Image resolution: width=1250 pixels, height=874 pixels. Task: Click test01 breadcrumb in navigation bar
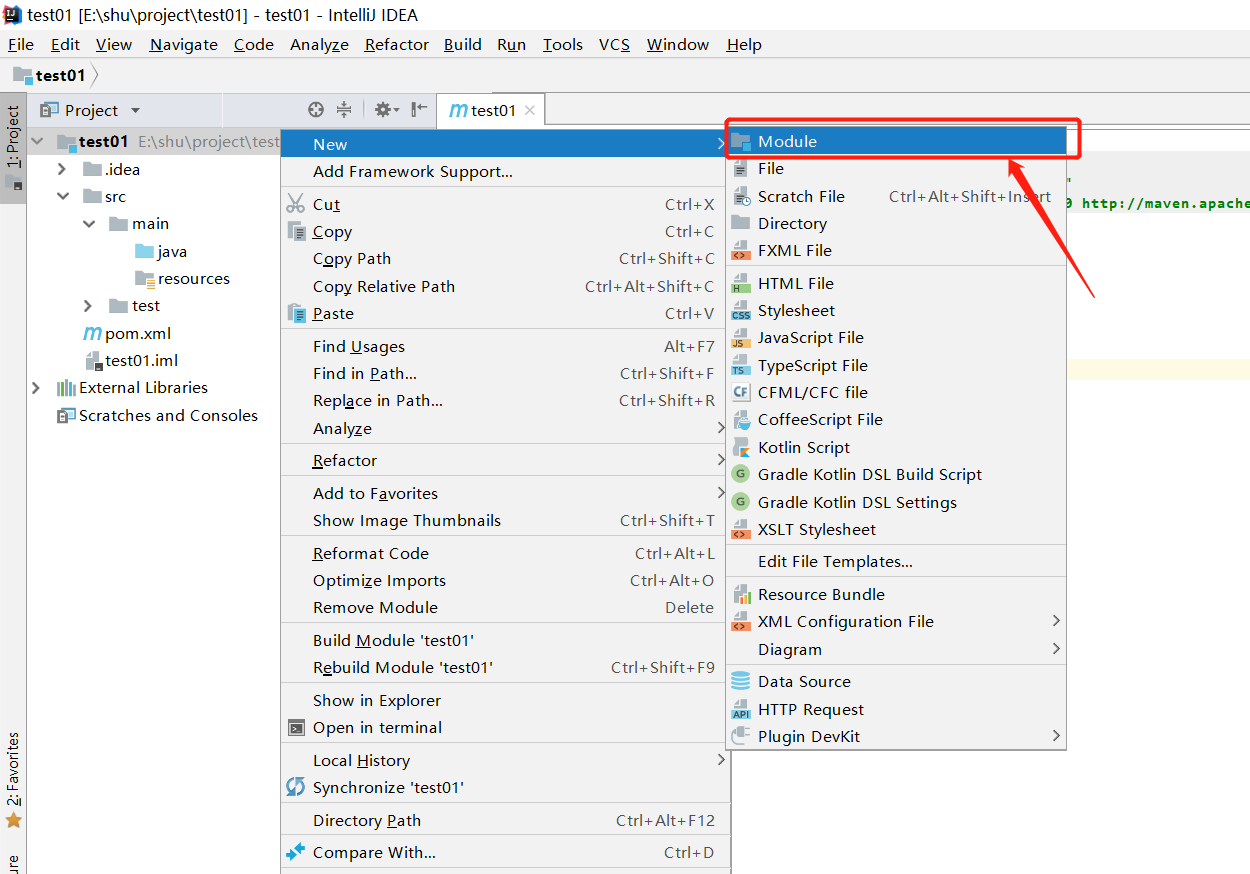(50, 75)
